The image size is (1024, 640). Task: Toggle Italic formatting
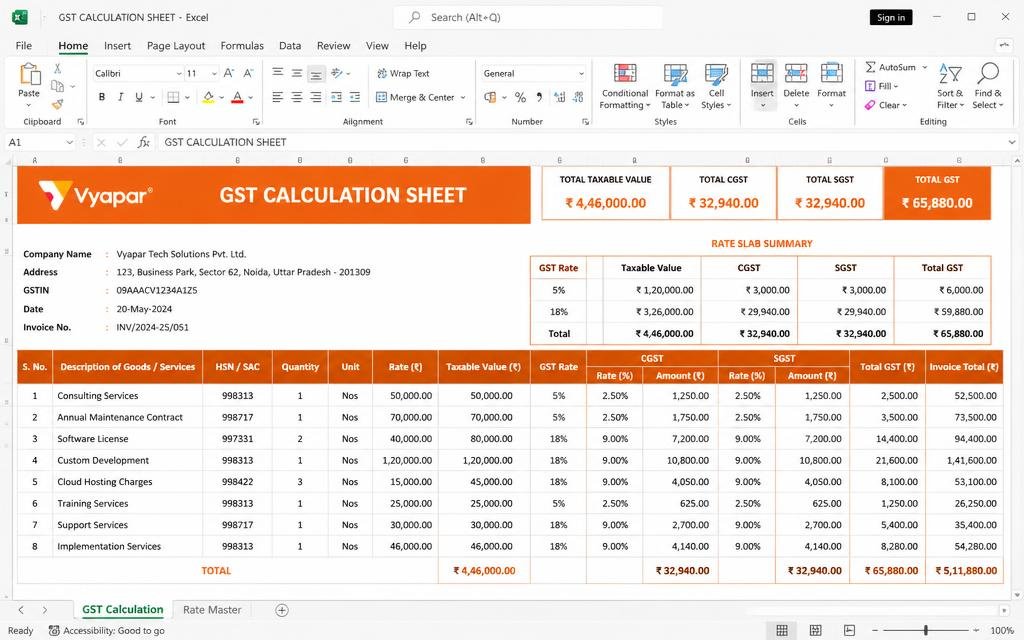[x=120, y=97]
